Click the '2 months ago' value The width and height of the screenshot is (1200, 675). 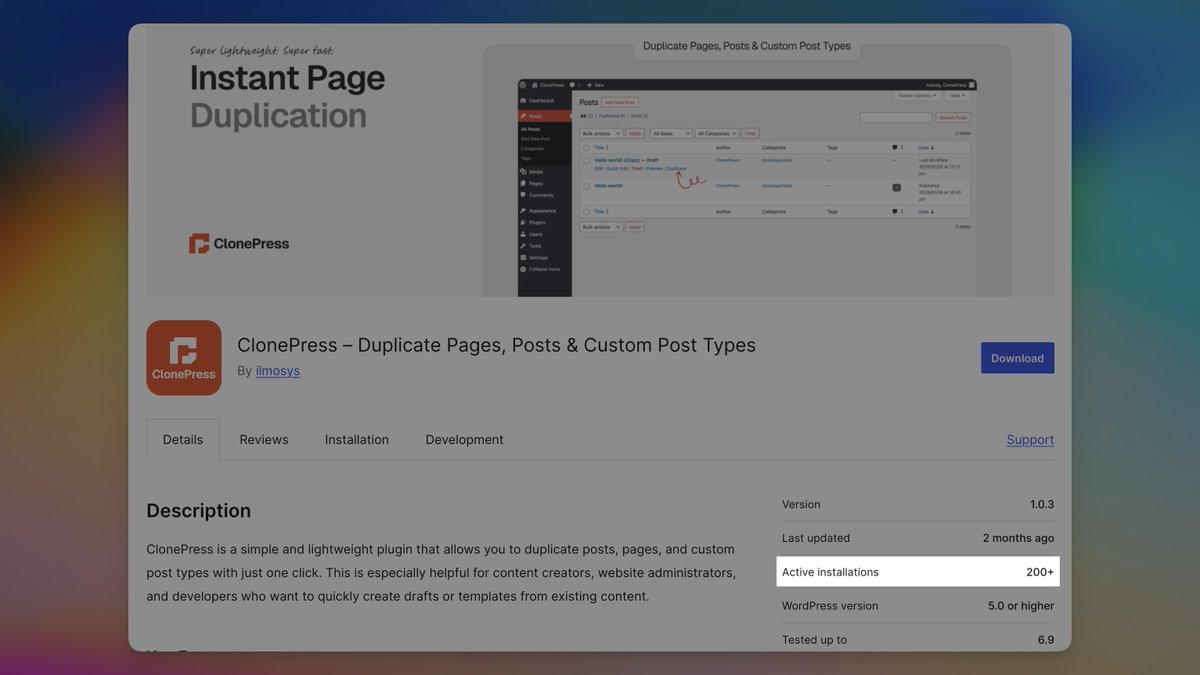tap(1018, 538)
